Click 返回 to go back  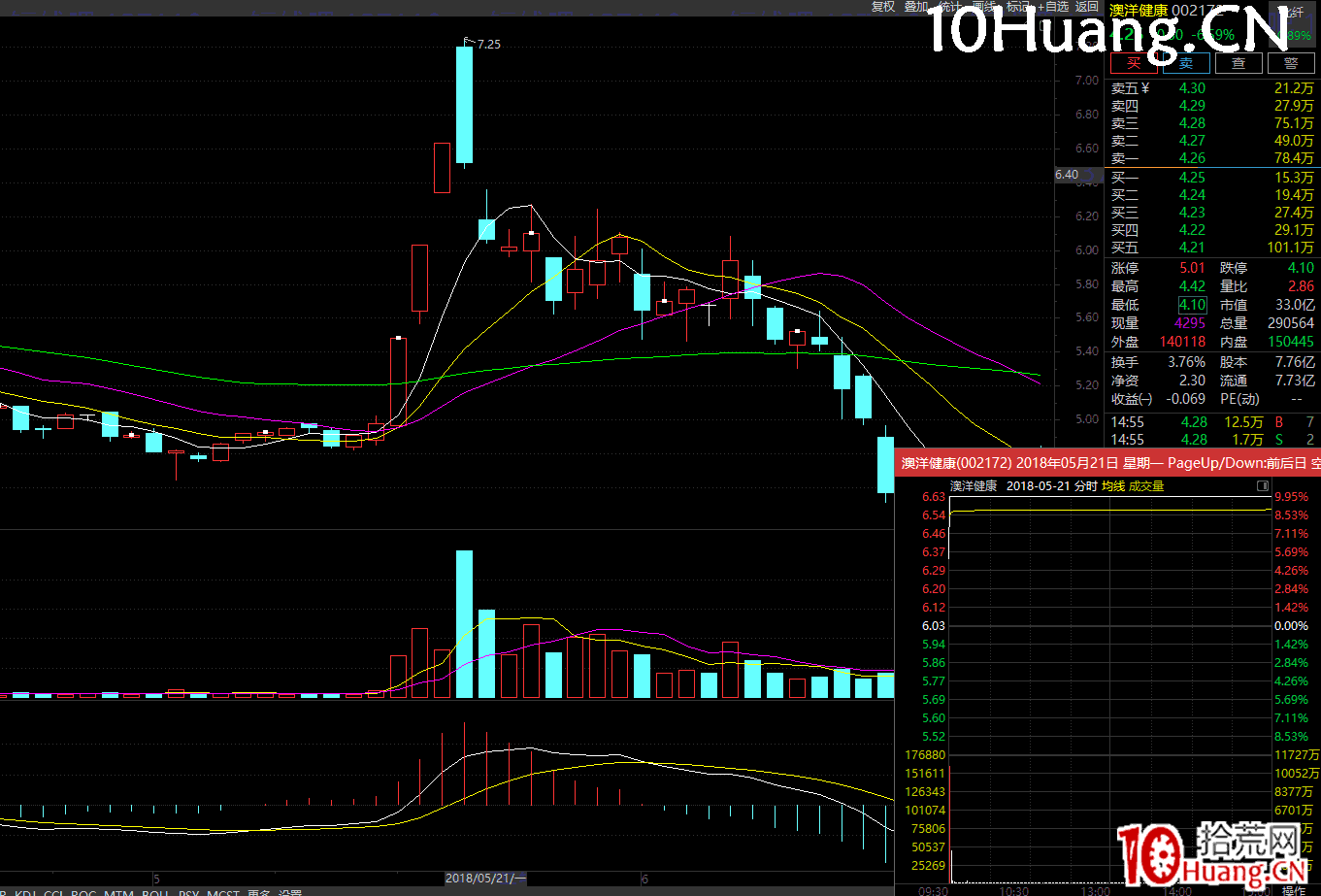(1087, 6)
